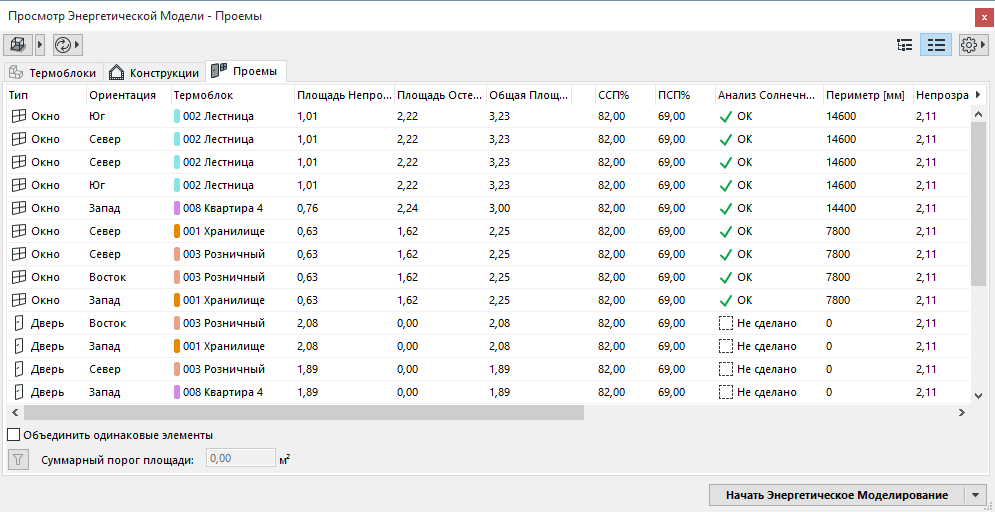
Task: Click the 3D energy model view icon
Action: click(18, 45)
